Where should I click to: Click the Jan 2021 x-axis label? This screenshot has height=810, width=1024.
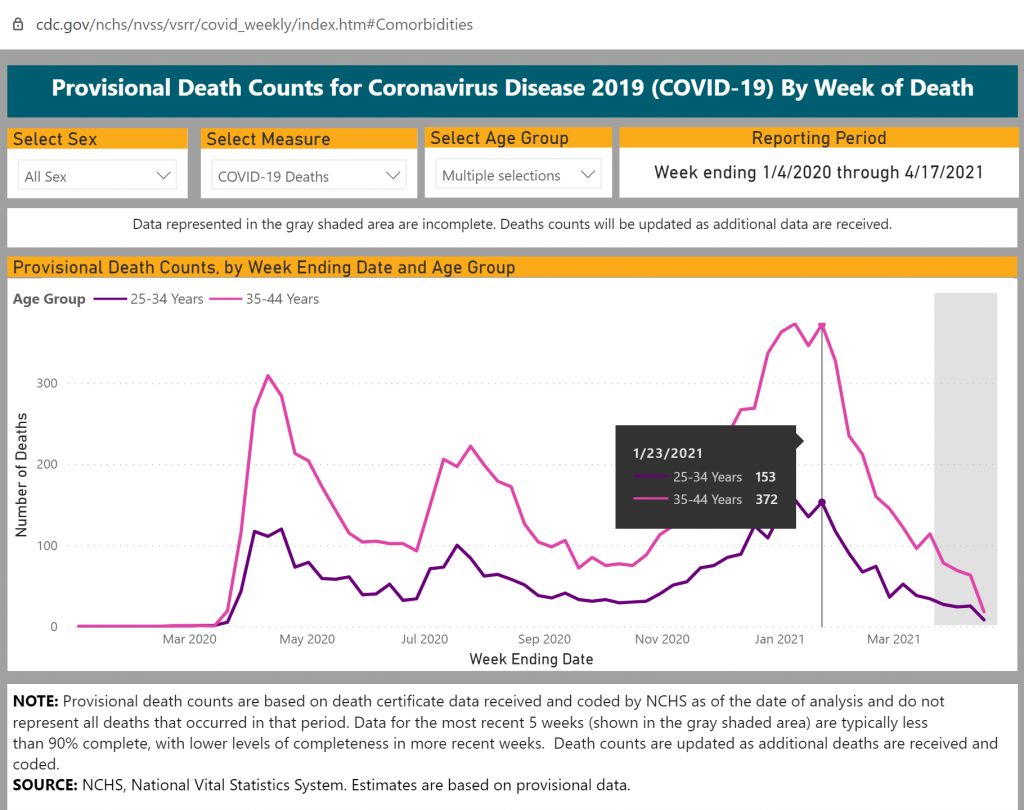coord(779,639)
